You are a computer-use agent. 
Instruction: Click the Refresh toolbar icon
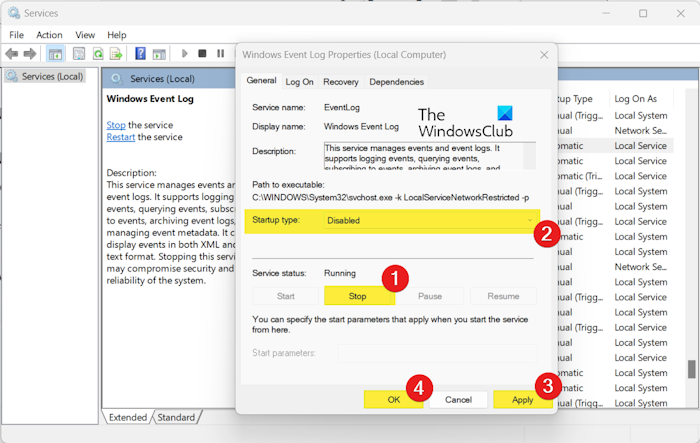pyautogui.click(x=98, y=54)
